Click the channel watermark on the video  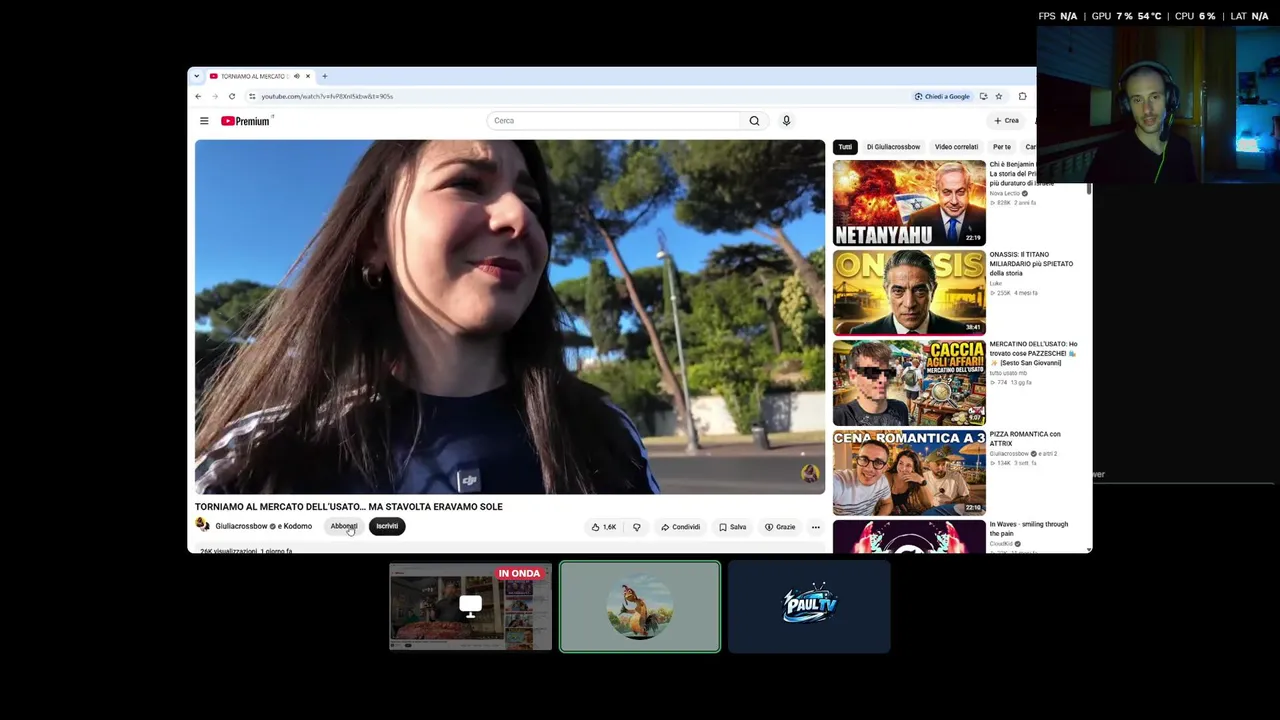click(x=809, y=473)
